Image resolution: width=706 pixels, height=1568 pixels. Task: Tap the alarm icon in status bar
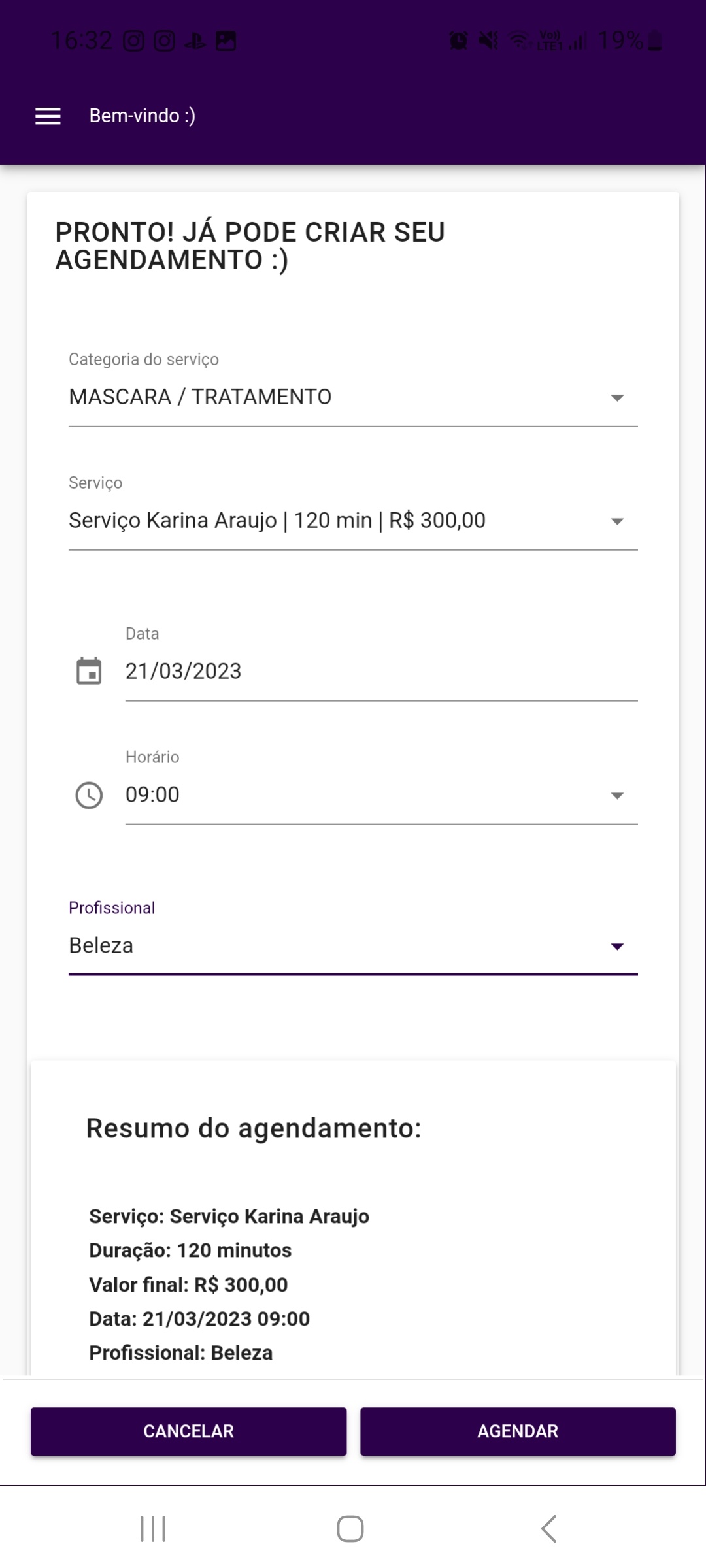(459, 42)
